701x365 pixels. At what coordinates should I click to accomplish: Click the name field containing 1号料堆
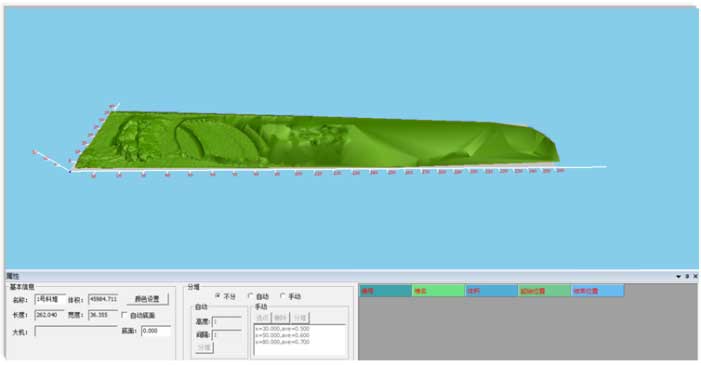pos(50,299)
